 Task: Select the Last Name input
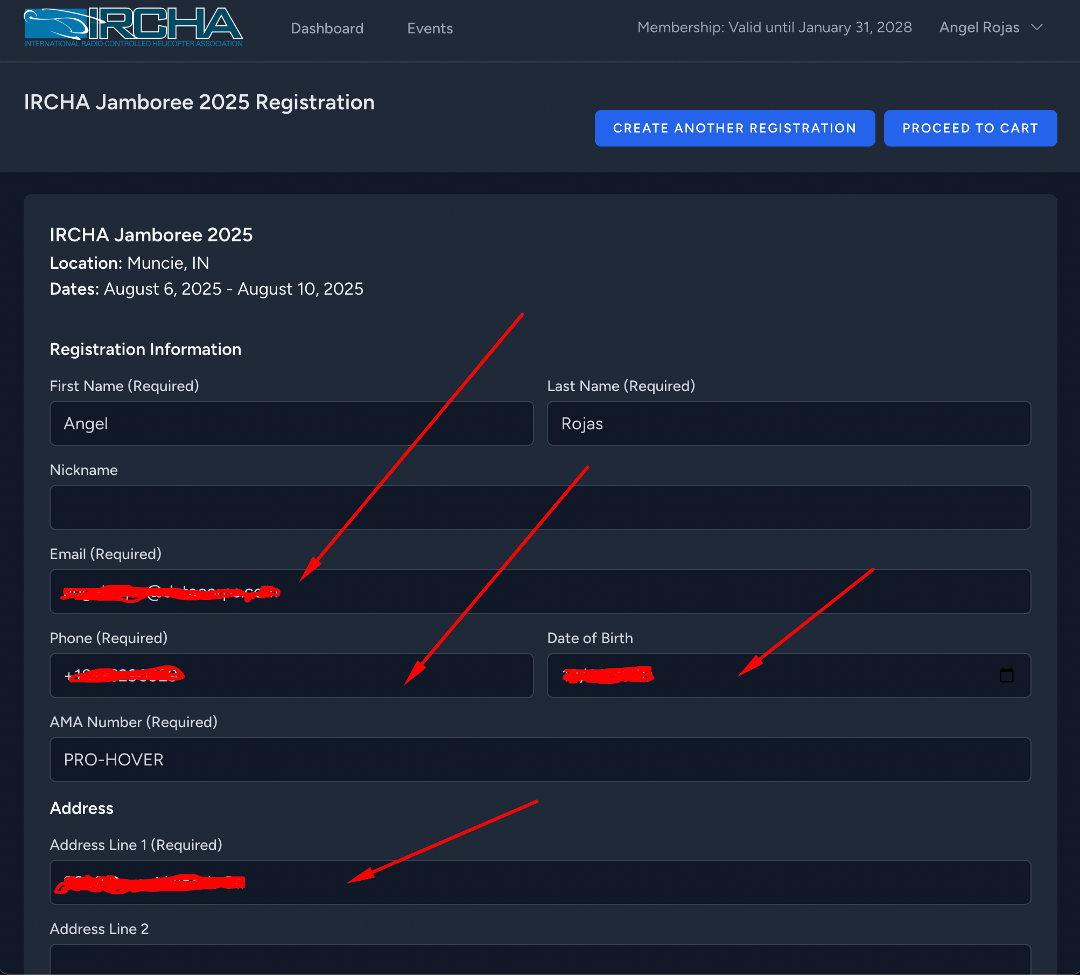tap(789, 424)
